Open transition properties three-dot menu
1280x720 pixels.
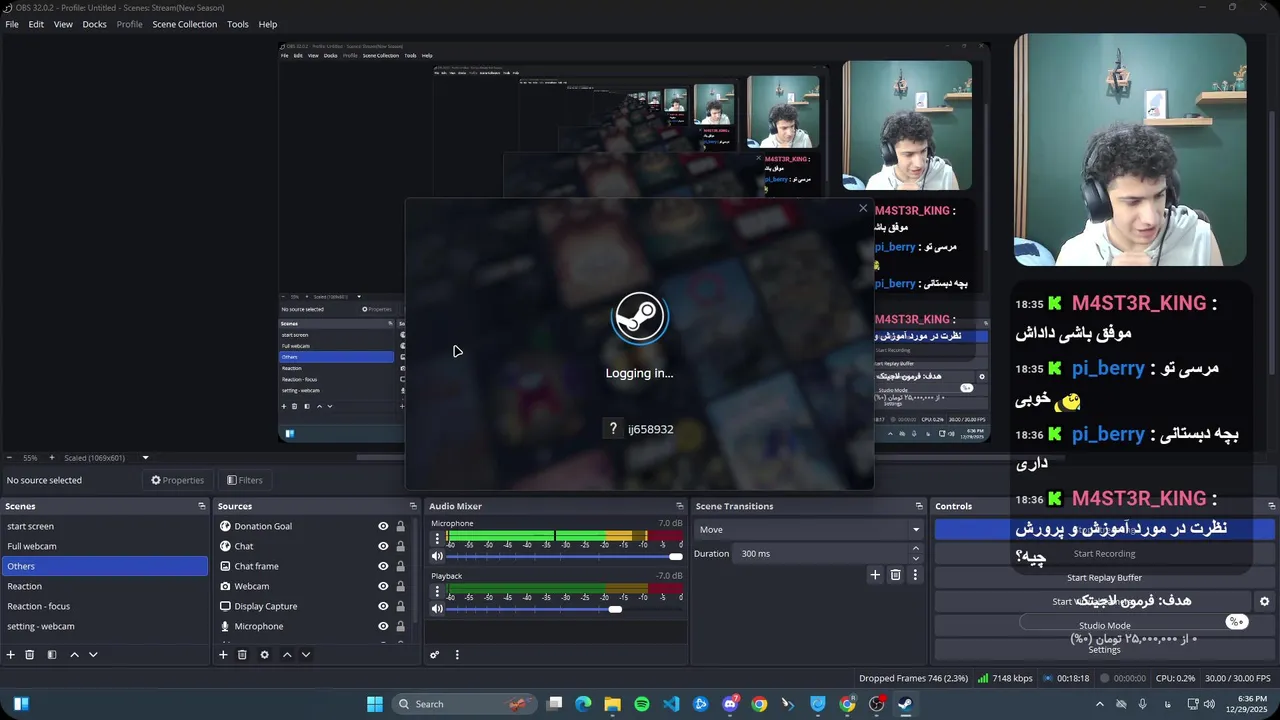(915, 575)
